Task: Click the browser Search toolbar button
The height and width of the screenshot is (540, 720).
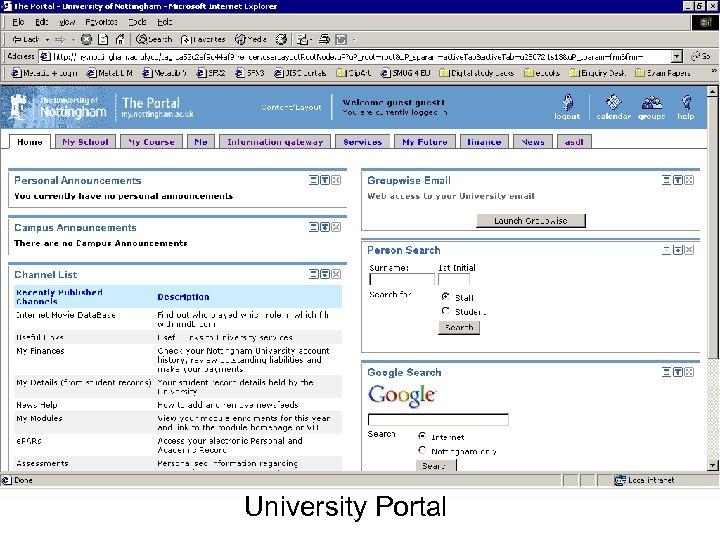Action: pyautogui.click(x=154, y=39)
